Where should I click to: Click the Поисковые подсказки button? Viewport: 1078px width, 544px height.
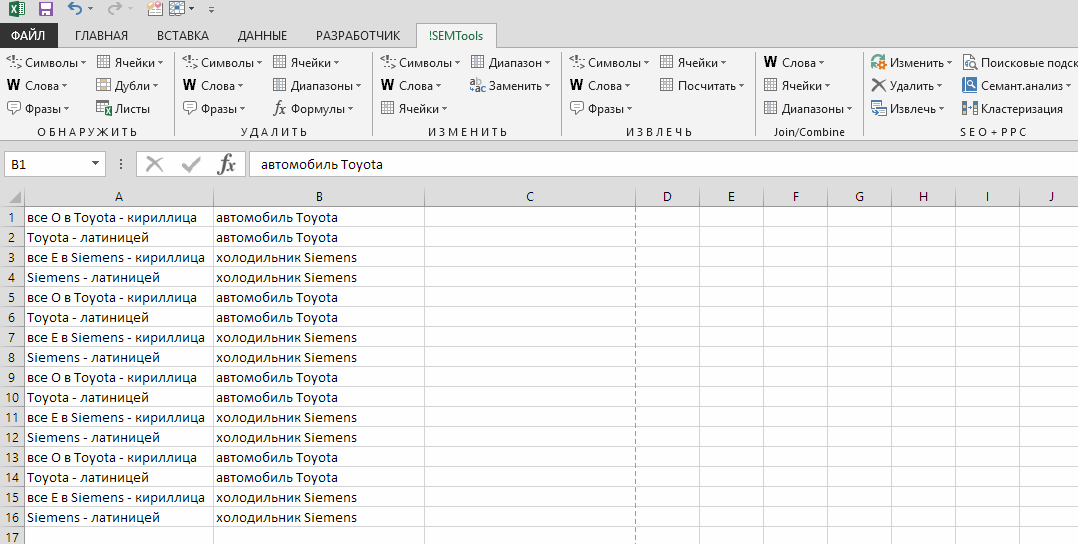point(1020,63)
